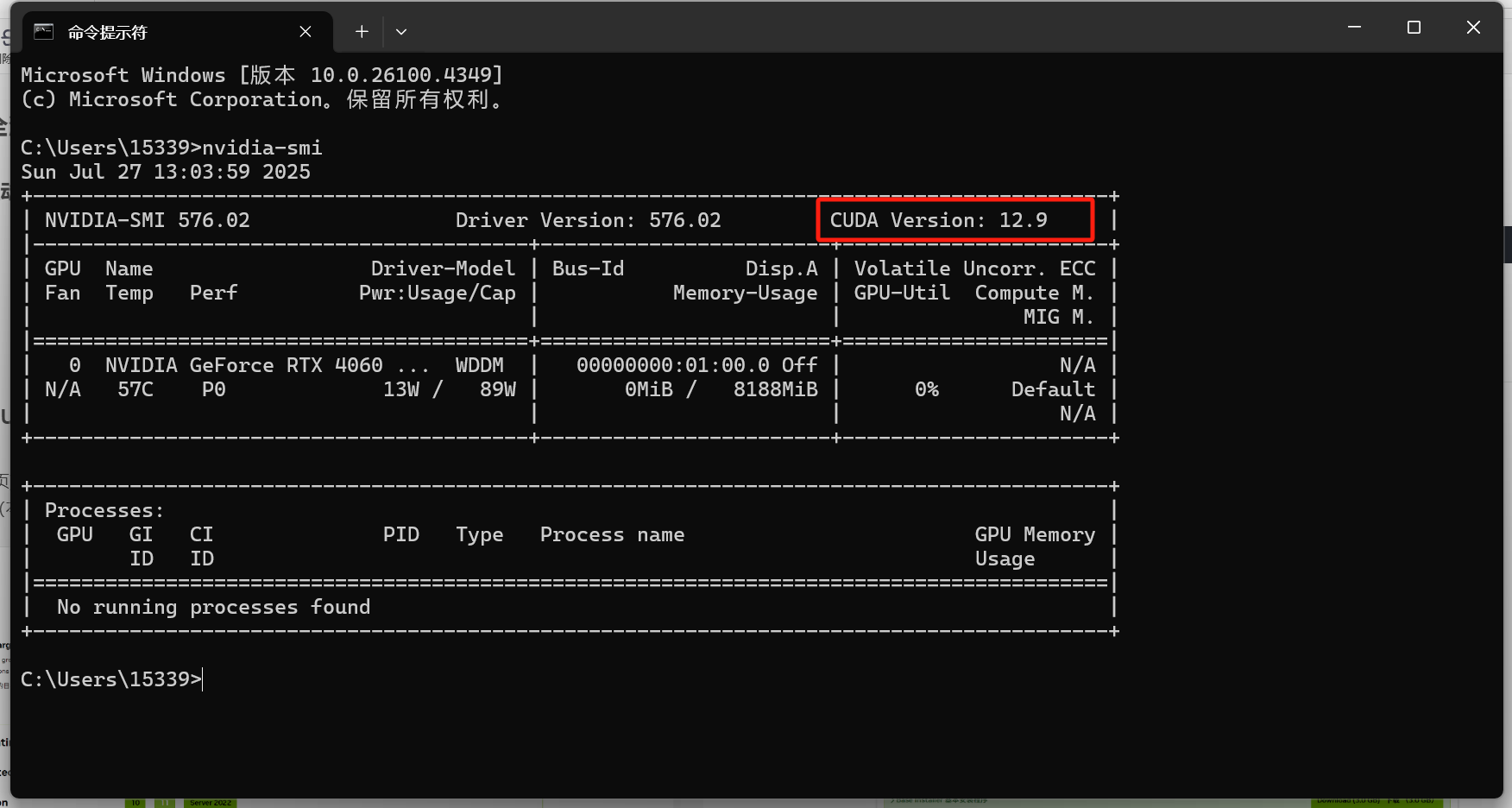
Task: Select the 命令提示符 tab
Action: click(x=177, y=32)
